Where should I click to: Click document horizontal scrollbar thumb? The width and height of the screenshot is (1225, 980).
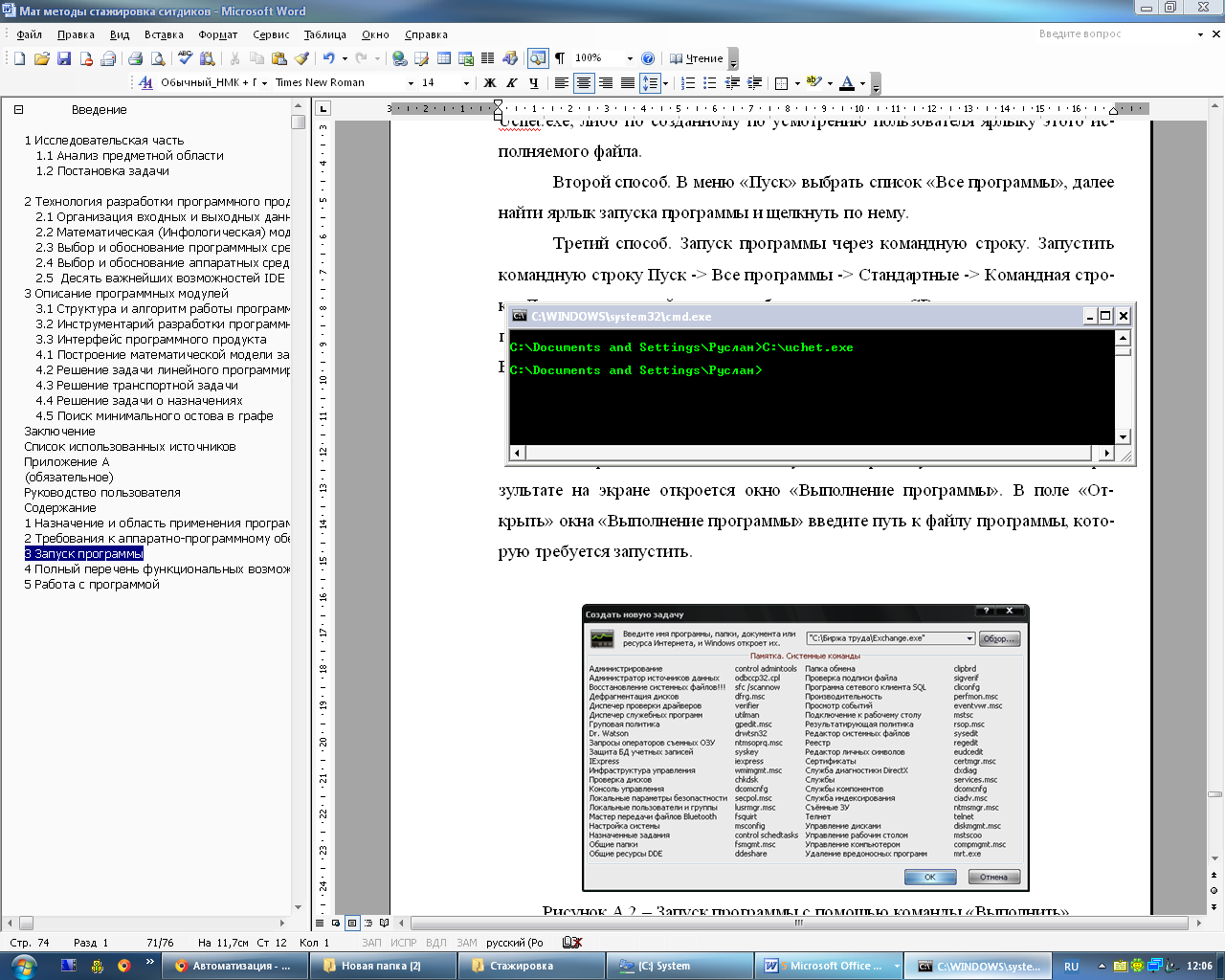pos(800,924)
